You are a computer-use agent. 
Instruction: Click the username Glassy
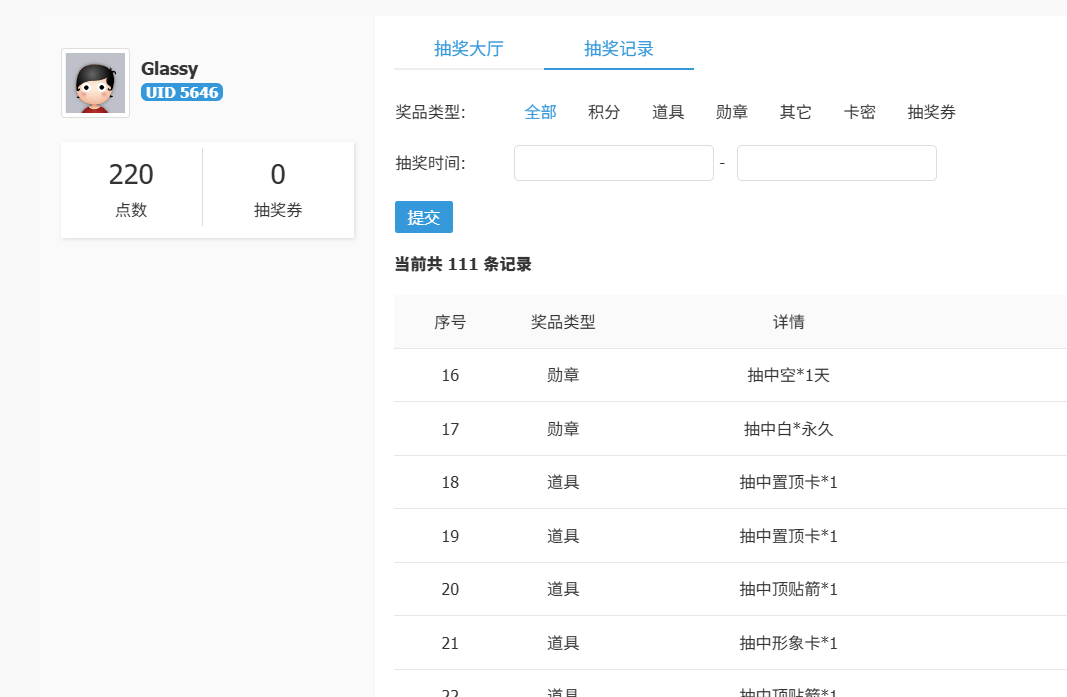point(169,68)
